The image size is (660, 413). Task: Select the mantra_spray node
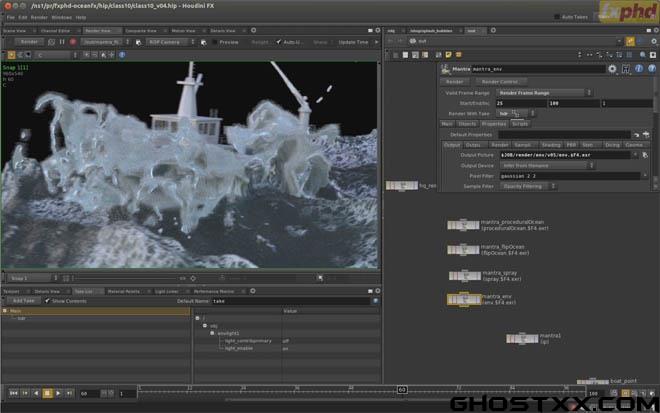tap(465, 276)
